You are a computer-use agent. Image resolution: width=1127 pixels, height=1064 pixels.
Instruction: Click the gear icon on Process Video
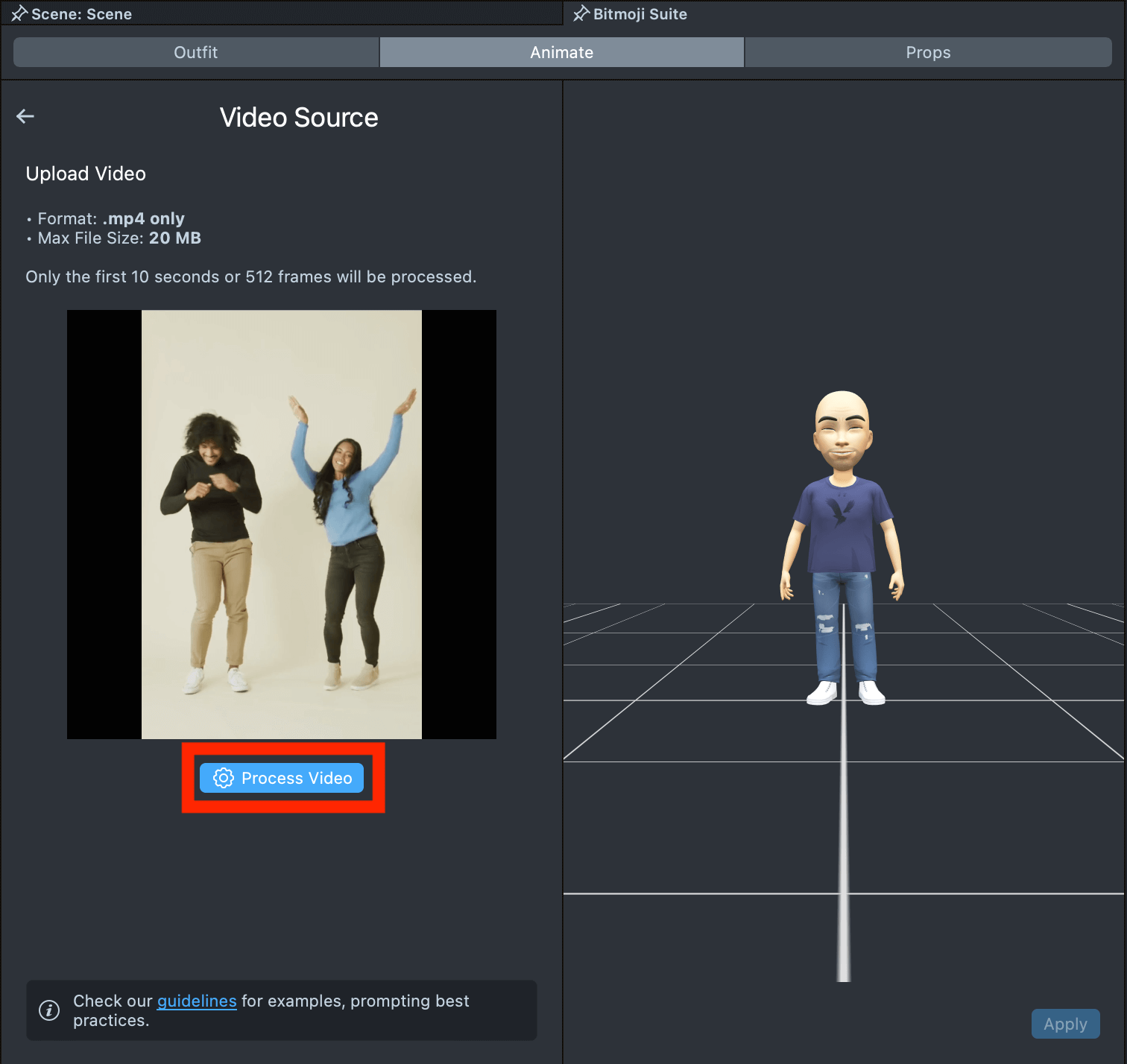point(224,778)
